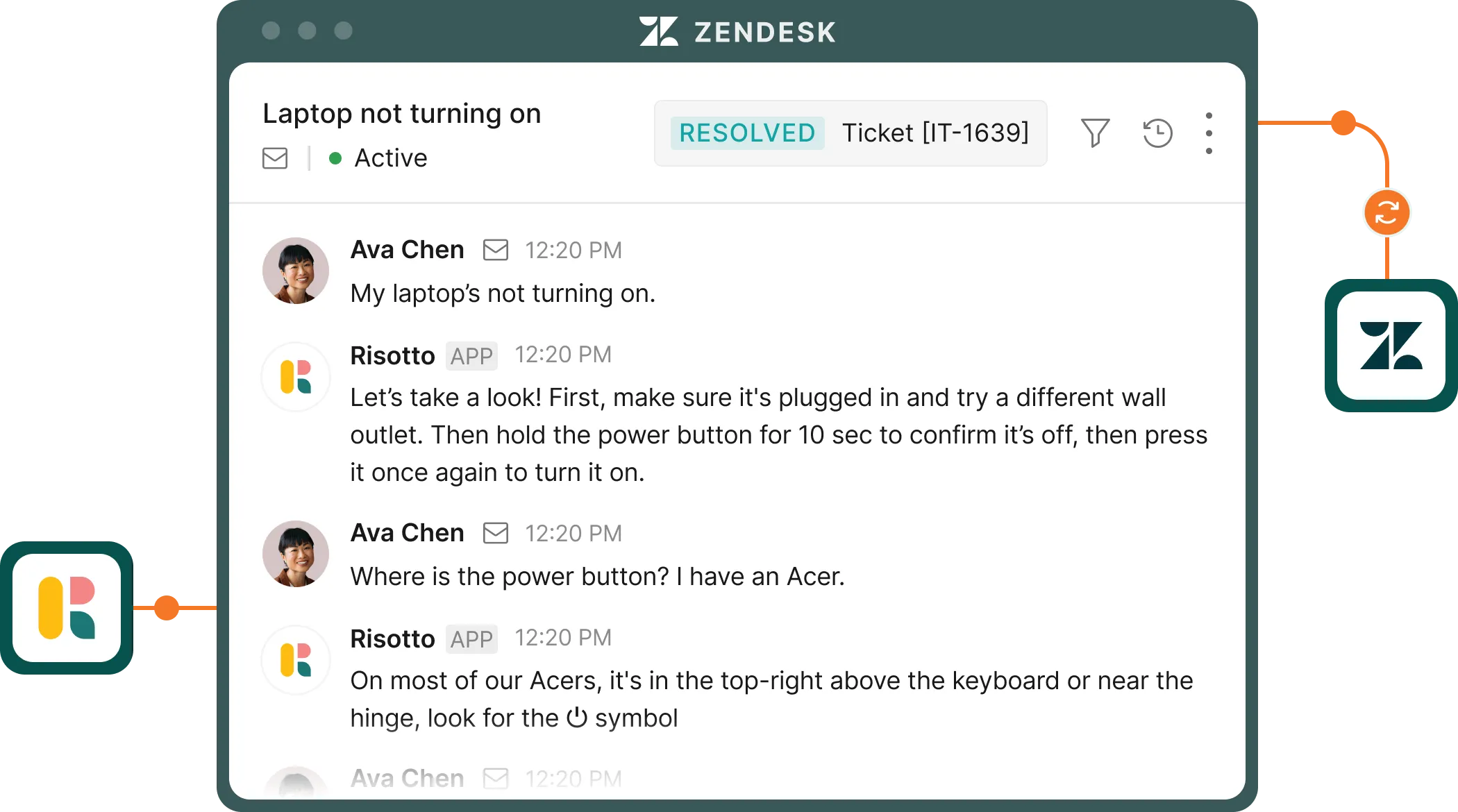This screenshot has height=812, width=1458.
Task: Select the 'Laptop not turning on' ticket title
Action: click(402, 114)
